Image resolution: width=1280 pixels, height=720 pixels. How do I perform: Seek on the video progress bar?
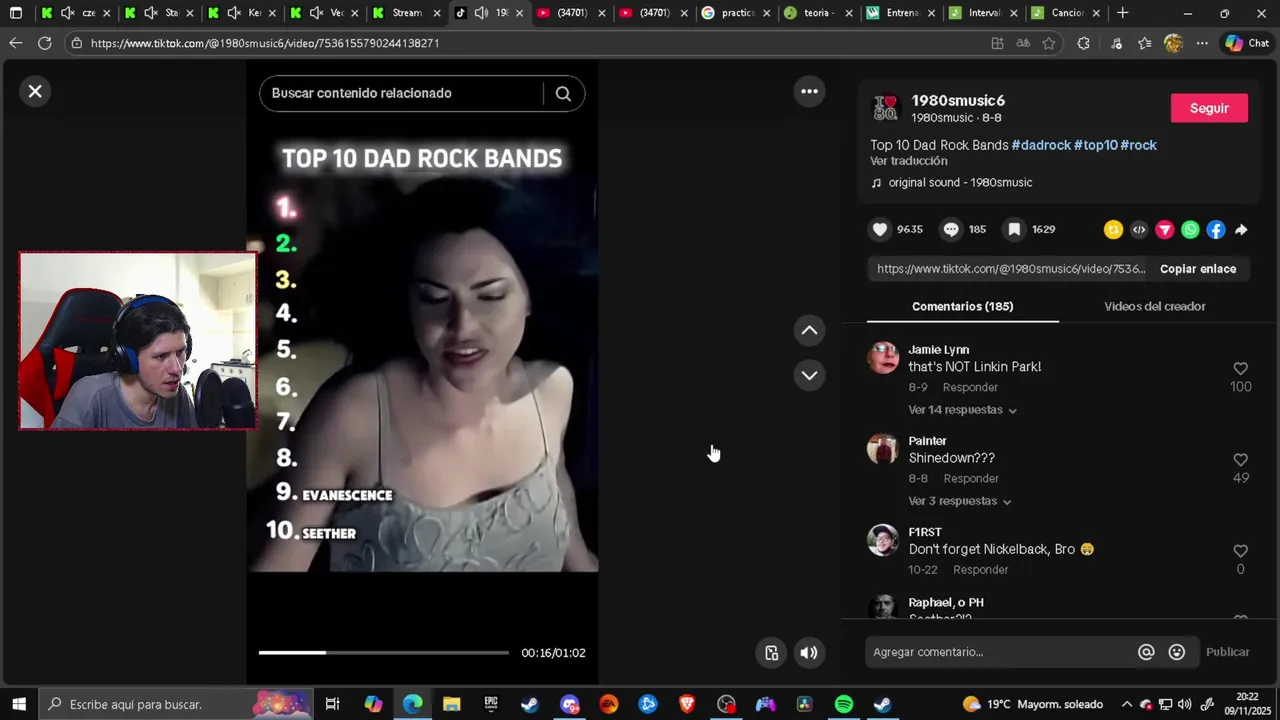[x=383, y=653]
